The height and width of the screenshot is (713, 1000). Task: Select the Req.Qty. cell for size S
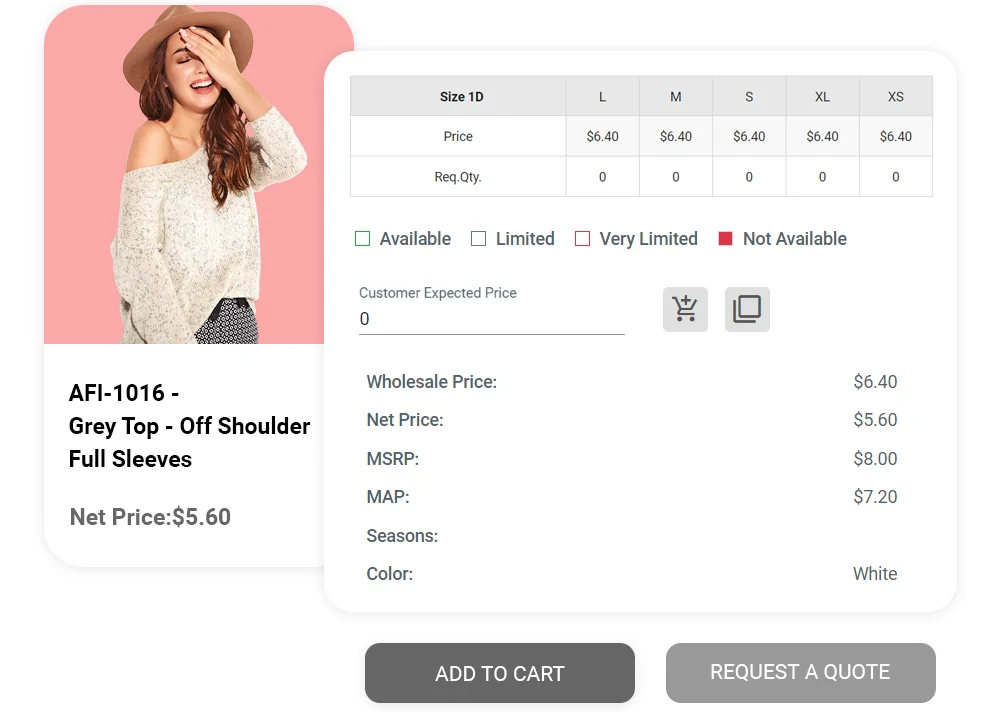tap(749, 177)
